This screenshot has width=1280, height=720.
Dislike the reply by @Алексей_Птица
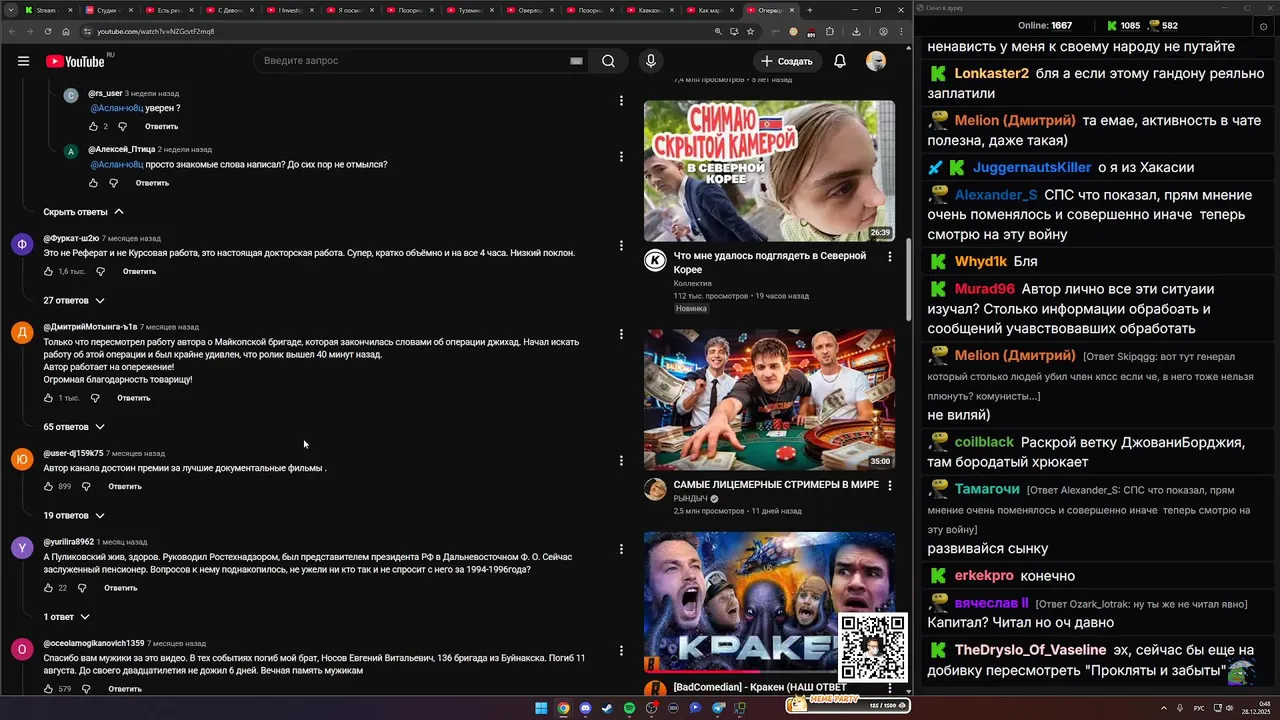[113, 183]
